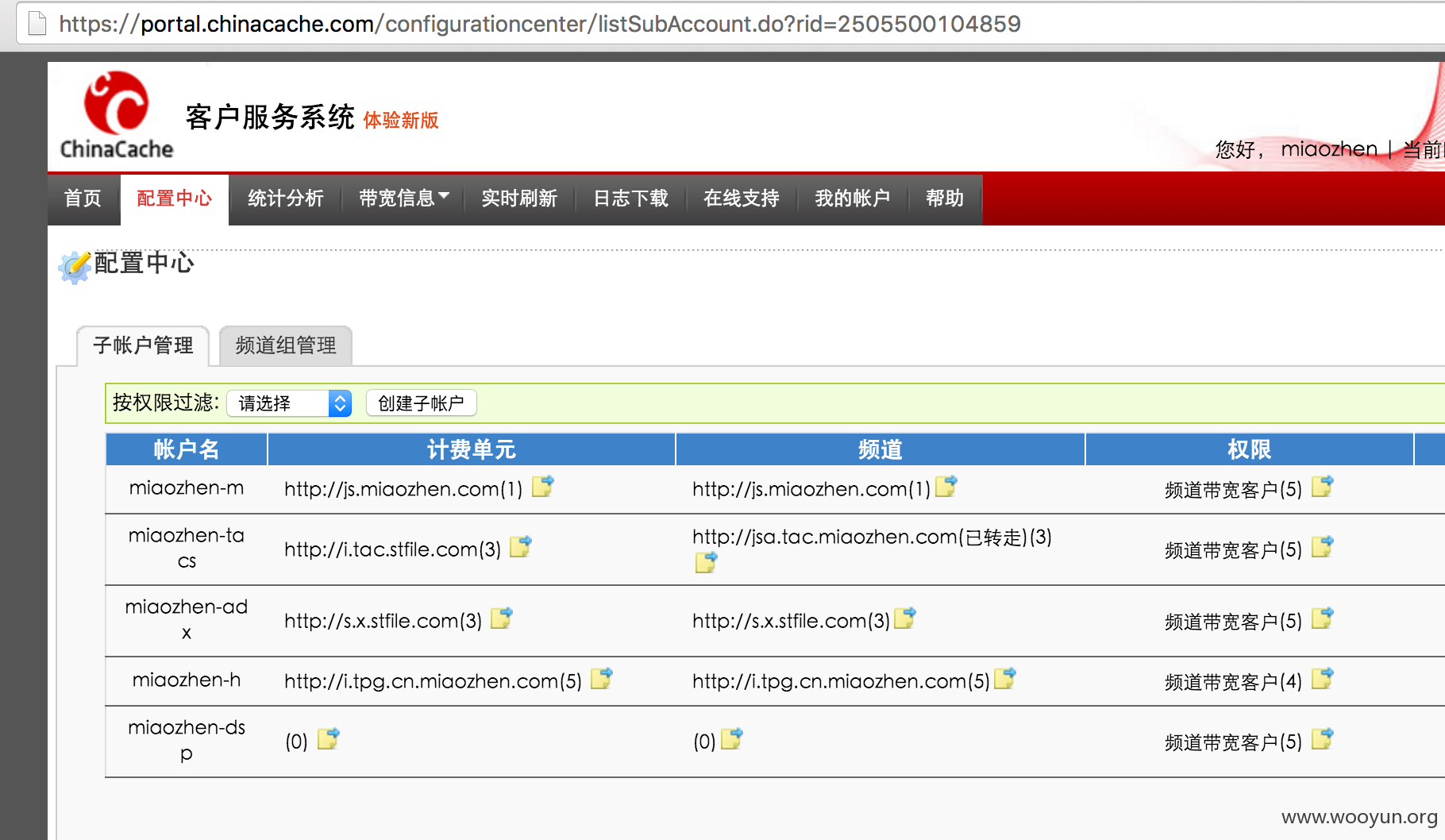1445x840 pixels.
Task: Switch to 频道组管理 tab
Action: point(286,345)
